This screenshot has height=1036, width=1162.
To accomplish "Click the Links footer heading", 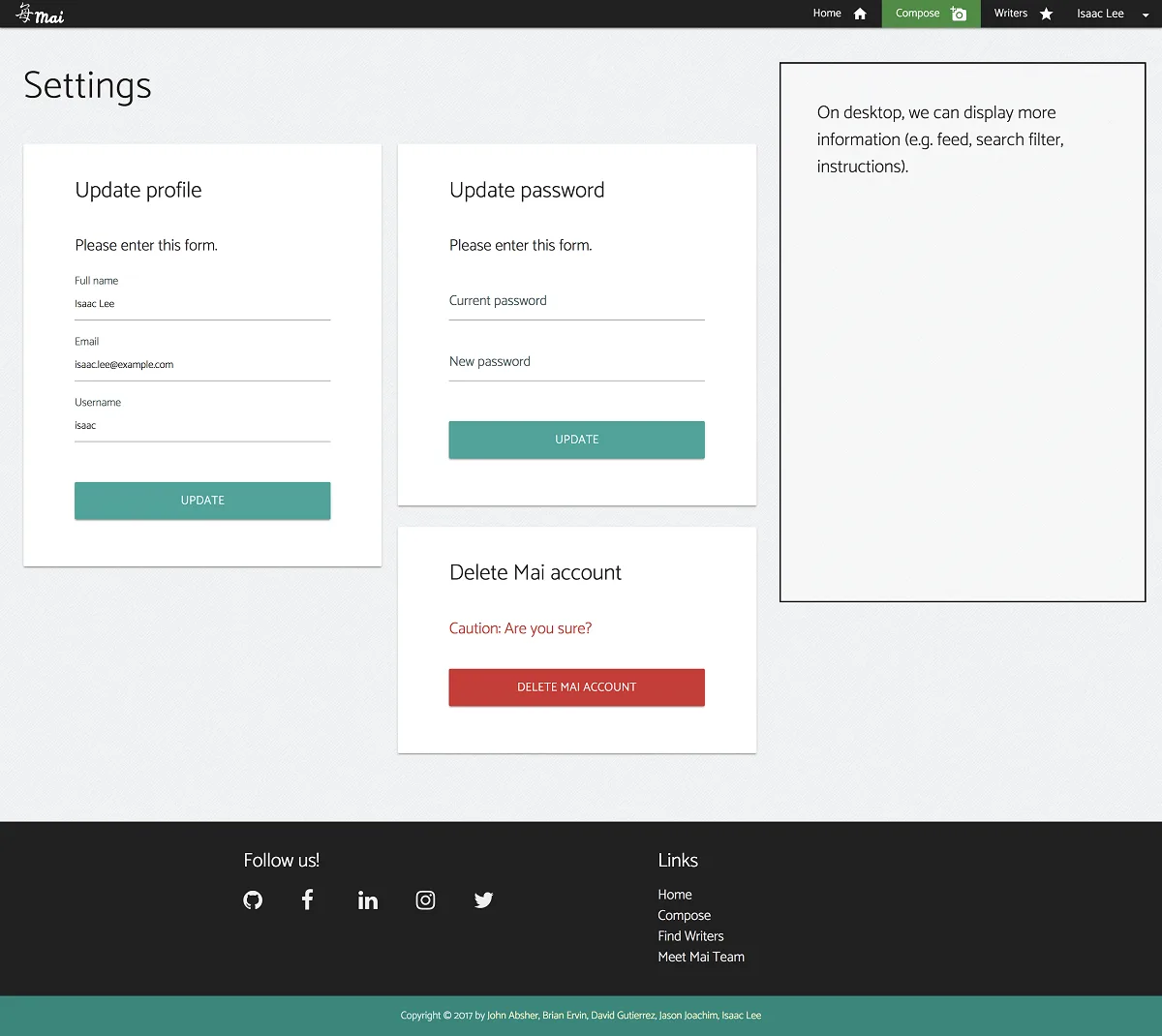I will tap(678, 860).
